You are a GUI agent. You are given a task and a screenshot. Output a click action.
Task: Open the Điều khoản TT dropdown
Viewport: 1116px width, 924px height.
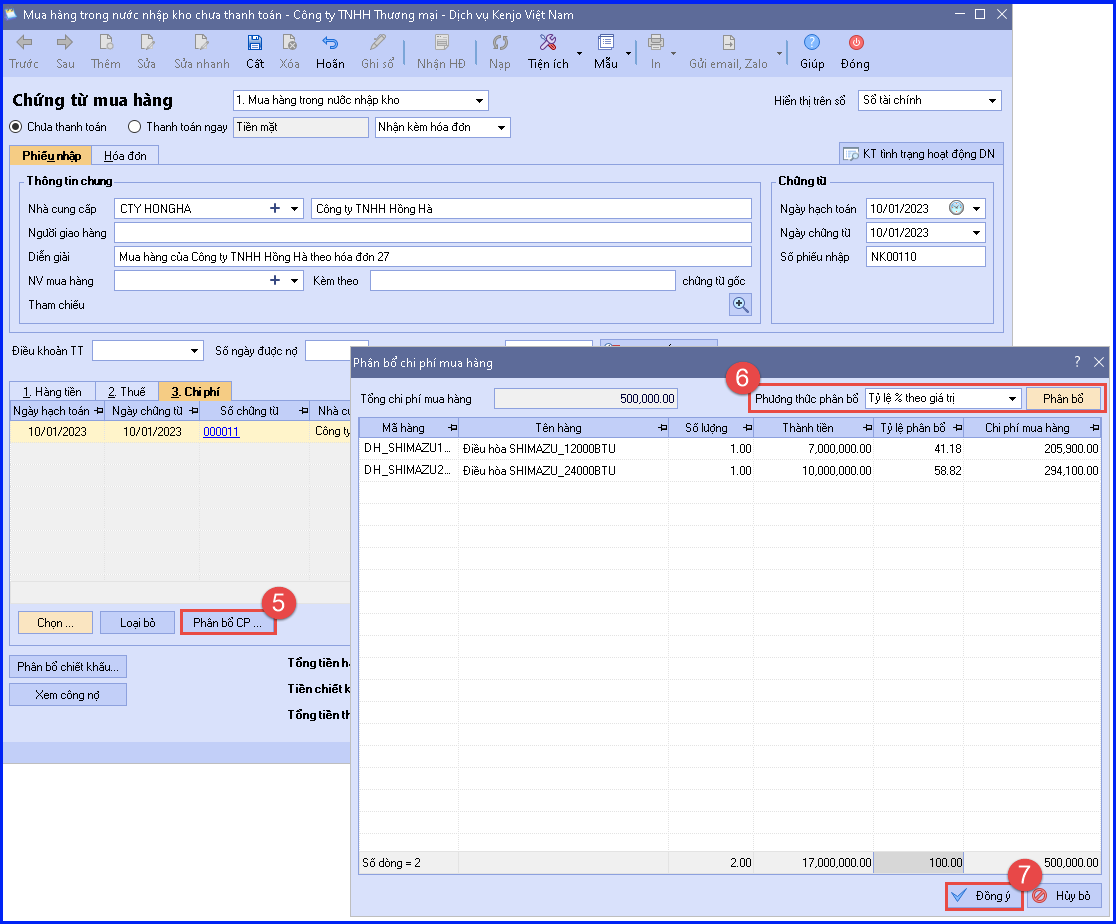pyautogui.click(x=194, y=351)
